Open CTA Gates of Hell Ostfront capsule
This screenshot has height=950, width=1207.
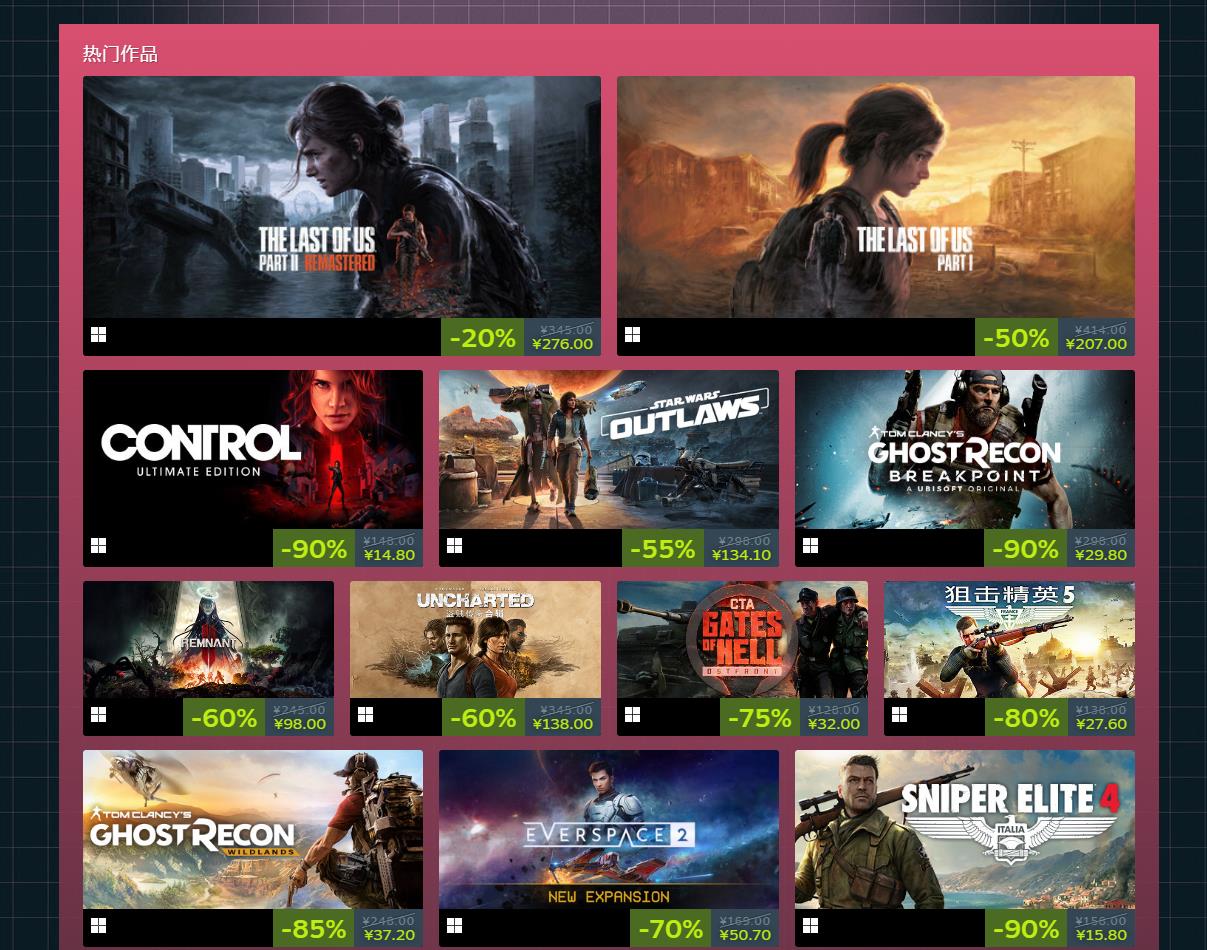click(x=742, y=639)
